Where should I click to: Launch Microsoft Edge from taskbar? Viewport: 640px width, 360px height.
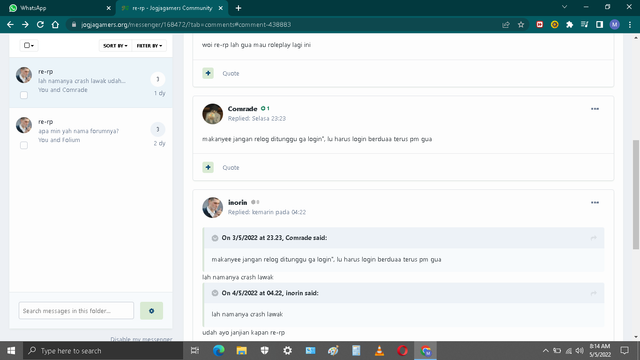pos(218,351)
